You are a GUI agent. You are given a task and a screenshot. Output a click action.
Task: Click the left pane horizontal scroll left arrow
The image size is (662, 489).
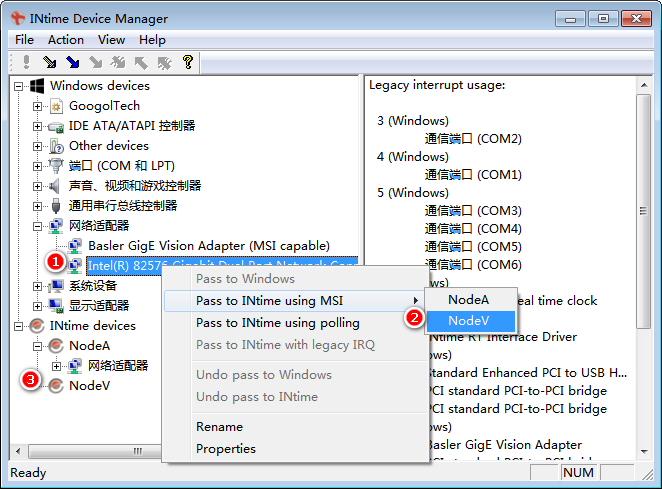[18, 451]
